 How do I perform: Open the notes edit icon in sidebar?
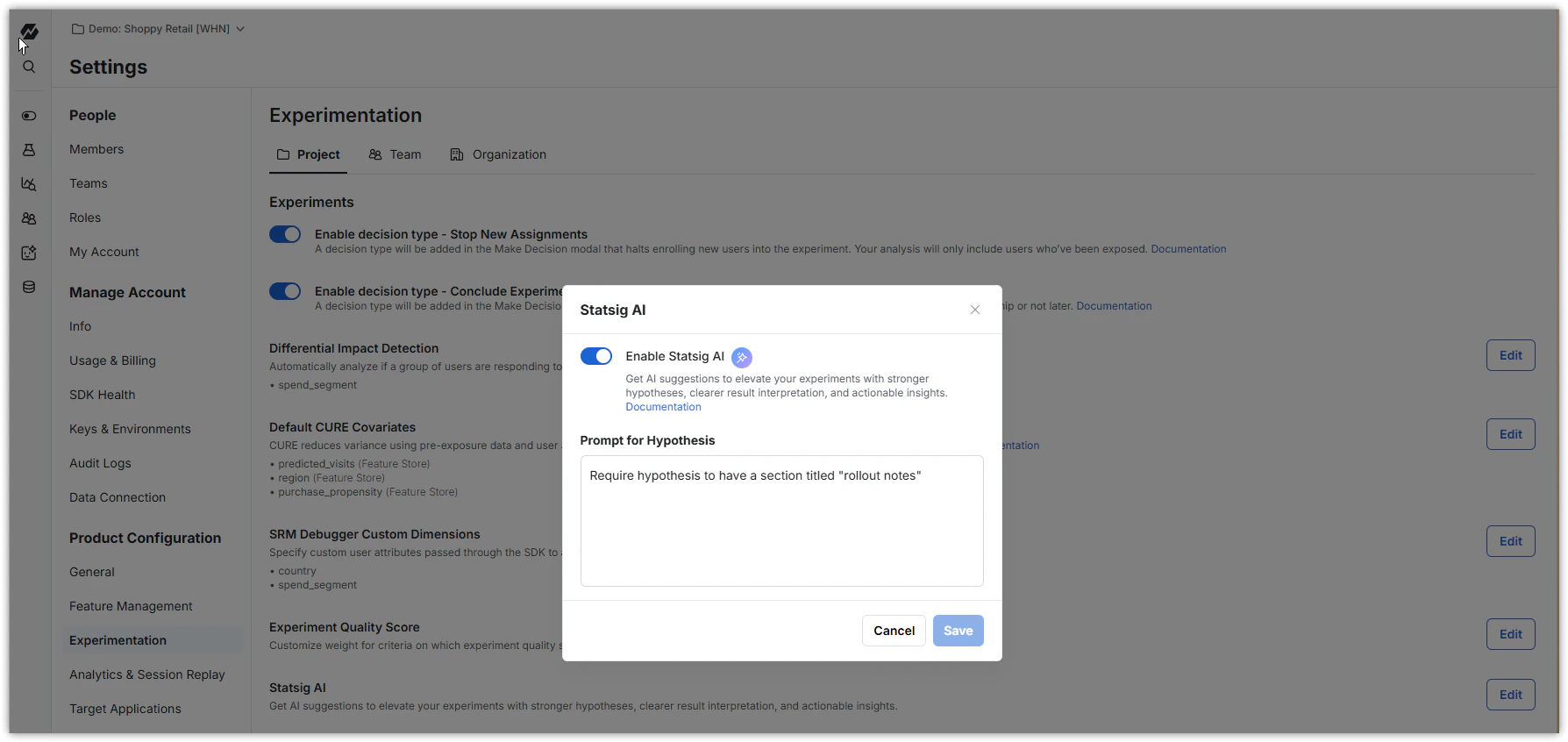click(x=29, y=253)
